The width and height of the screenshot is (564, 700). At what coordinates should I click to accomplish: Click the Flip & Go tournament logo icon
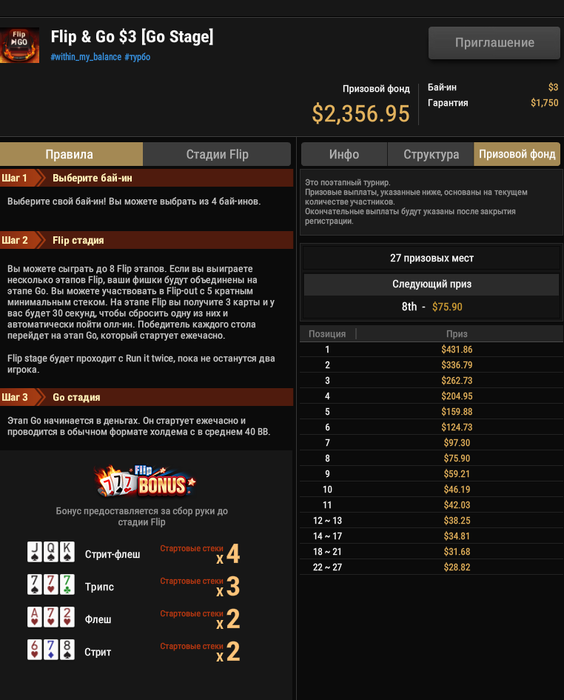point(19,45)
